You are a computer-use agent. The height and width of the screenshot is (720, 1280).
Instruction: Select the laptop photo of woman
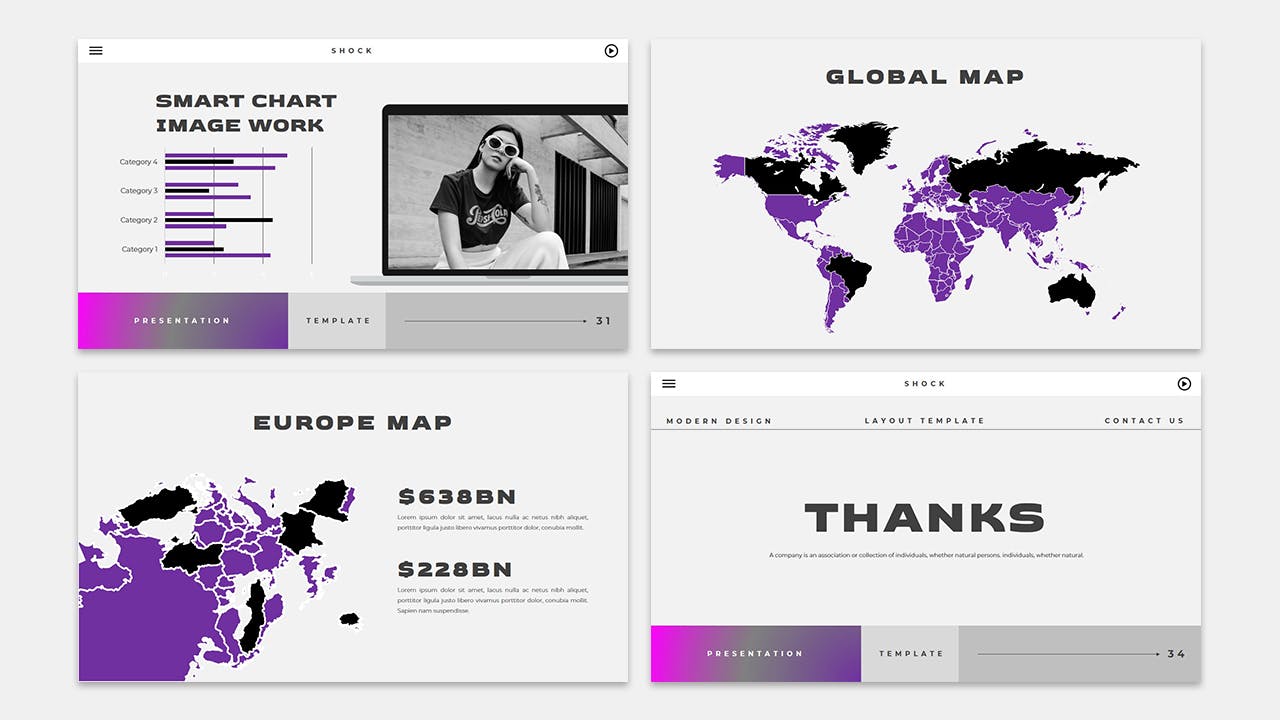click(507, 192)
